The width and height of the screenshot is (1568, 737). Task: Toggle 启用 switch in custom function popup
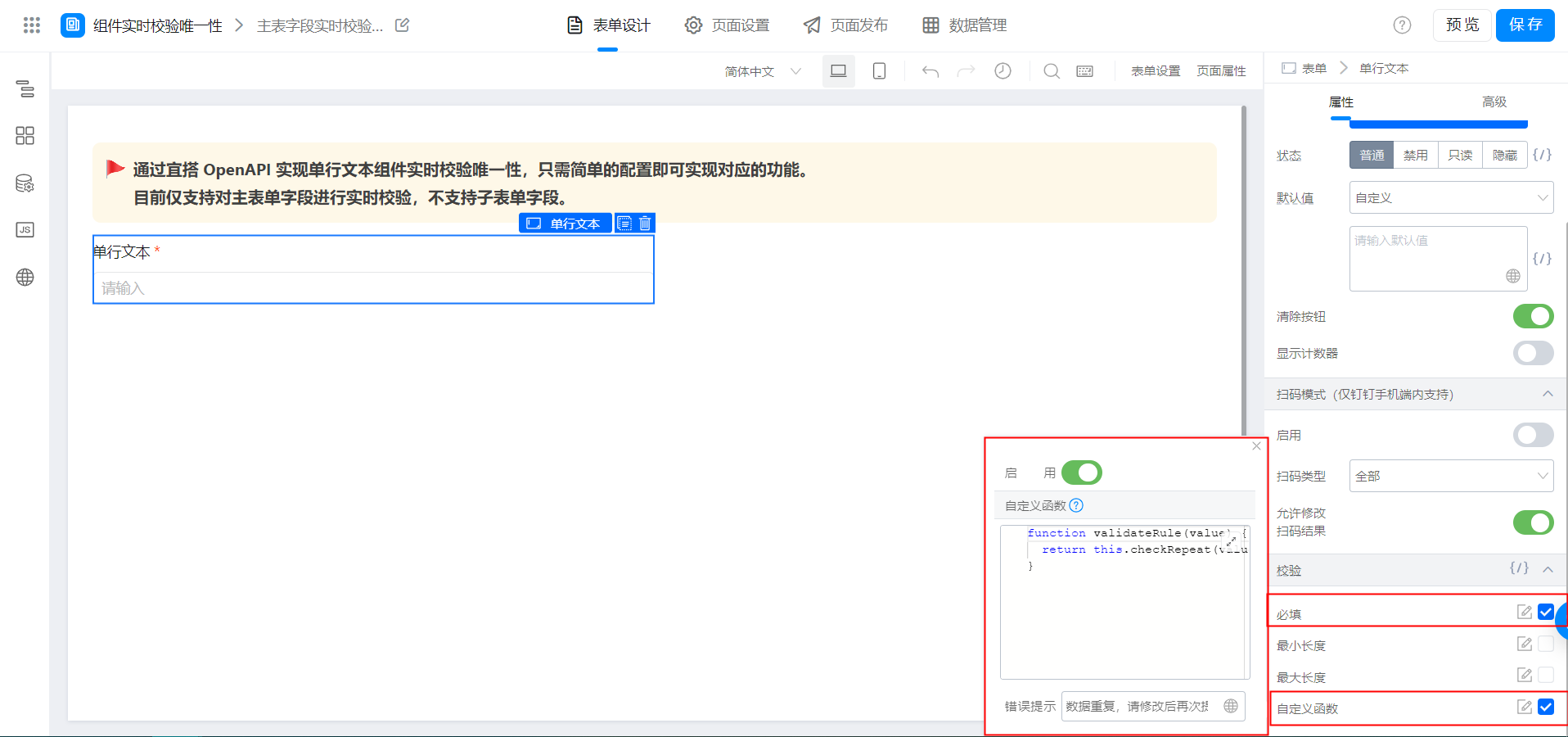[x=1082, y=472]
